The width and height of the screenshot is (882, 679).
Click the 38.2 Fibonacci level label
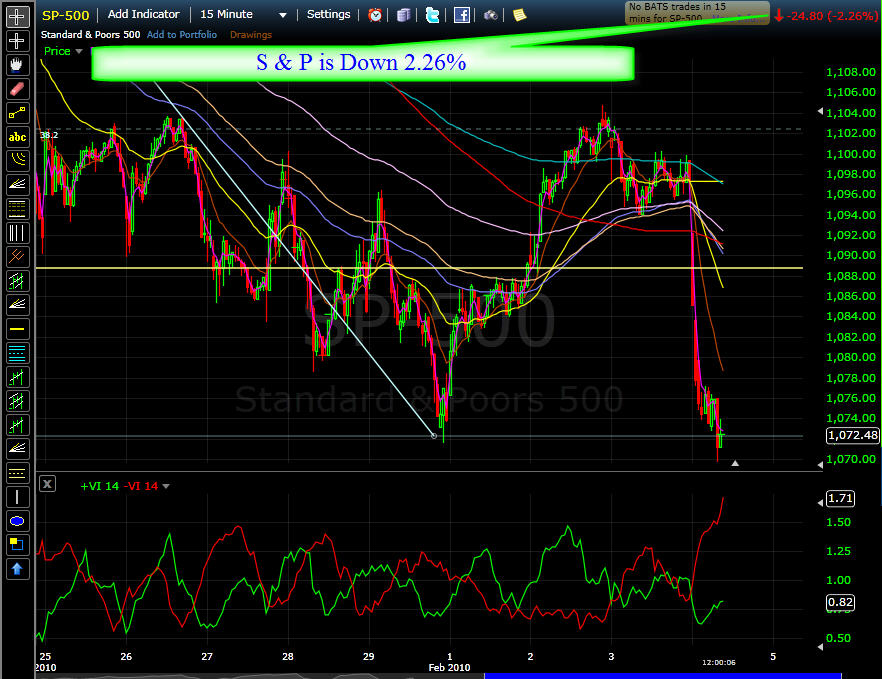(49, 135)
